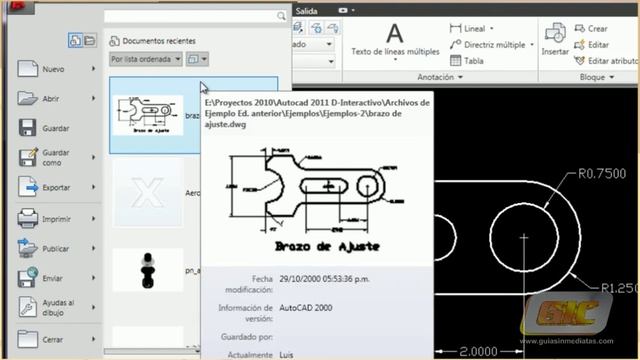
Task: Expand the Exportar submenu arrow
Action: (93, 187)
